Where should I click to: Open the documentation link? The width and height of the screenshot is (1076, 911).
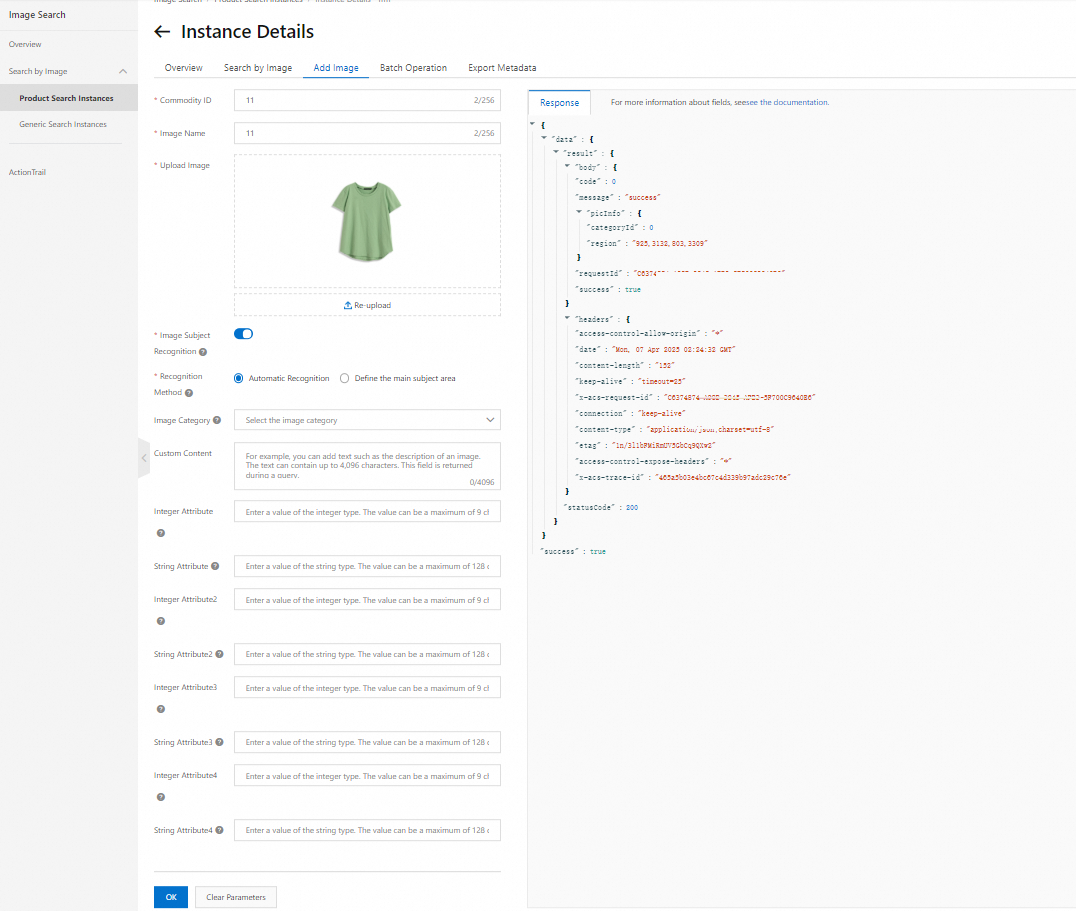[x=788, y=102]
